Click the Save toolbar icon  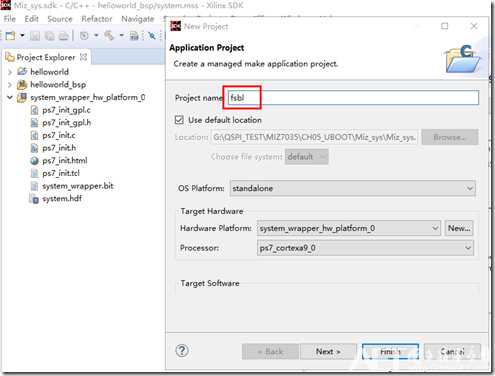tap(35, 36)
